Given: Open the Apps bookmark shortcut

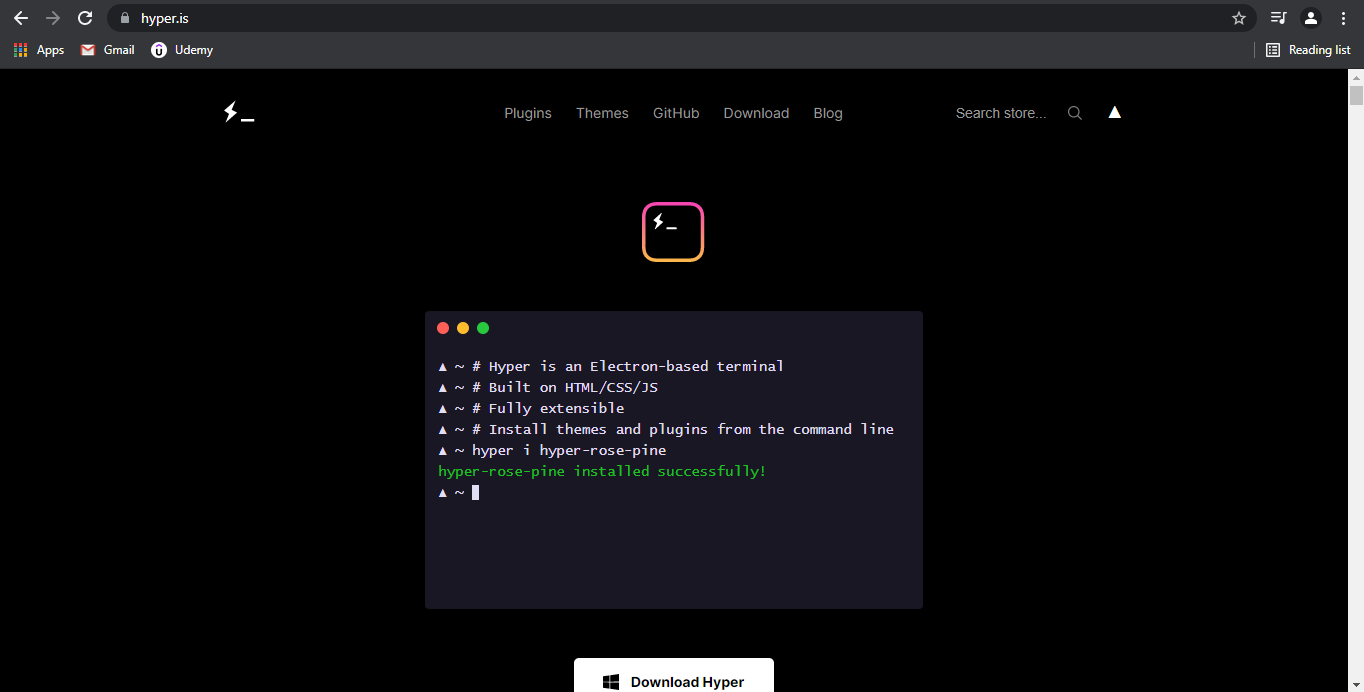Looking at the screenshot, I should click(39, 50).
